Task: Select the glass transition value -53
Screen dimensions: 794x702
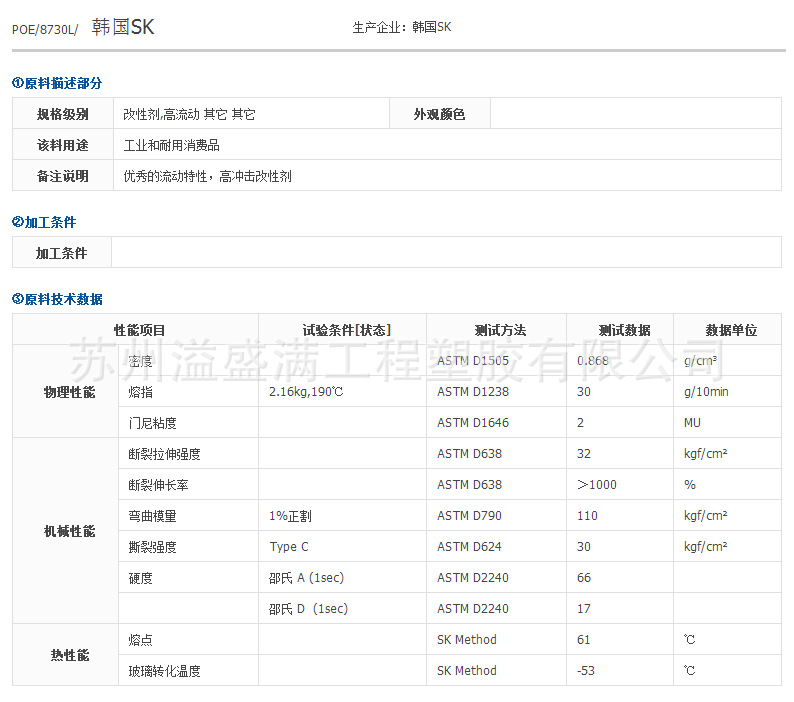Action: (x=585, y=671)
